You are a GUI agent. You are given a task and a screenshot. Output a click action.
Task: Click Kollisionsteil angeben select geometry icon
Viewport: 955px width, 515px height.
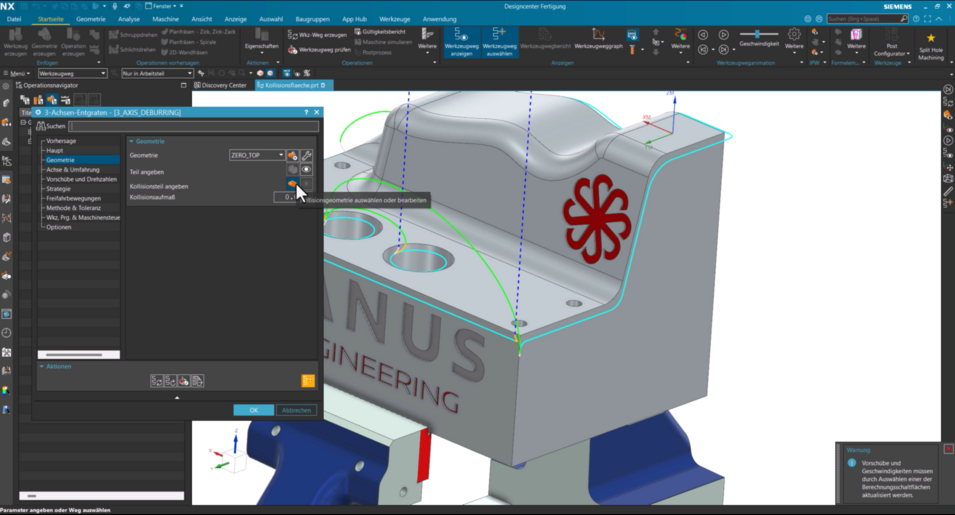[292, 184]
